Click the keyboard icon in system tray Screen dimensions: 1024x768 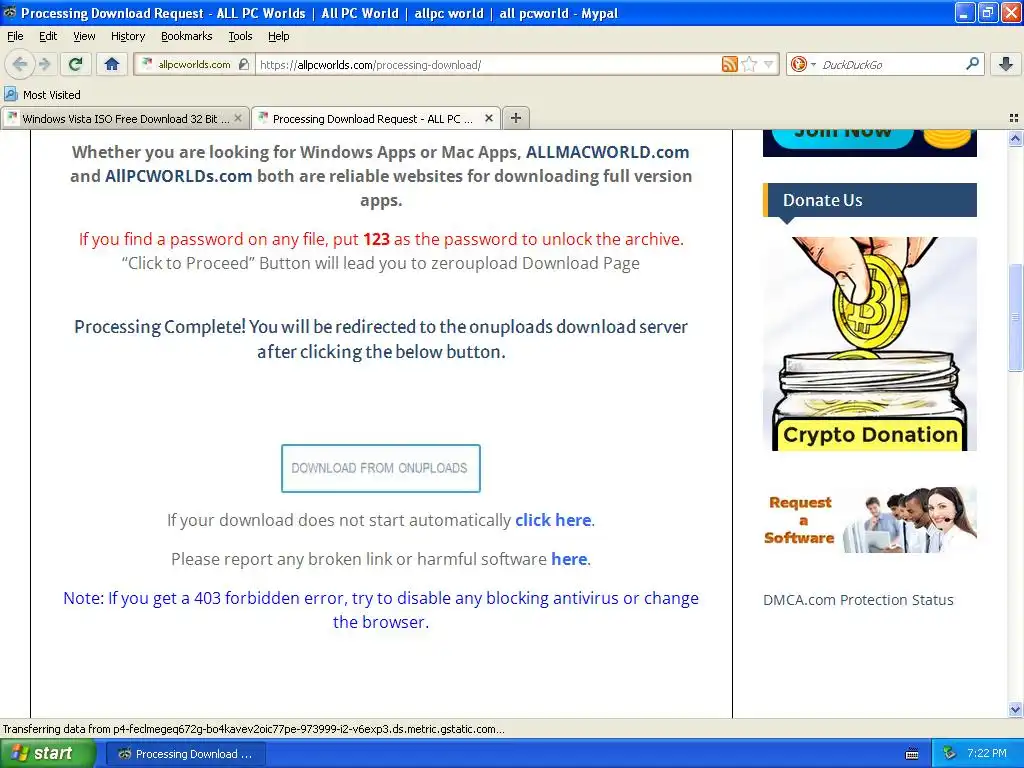tap(912, 754)
